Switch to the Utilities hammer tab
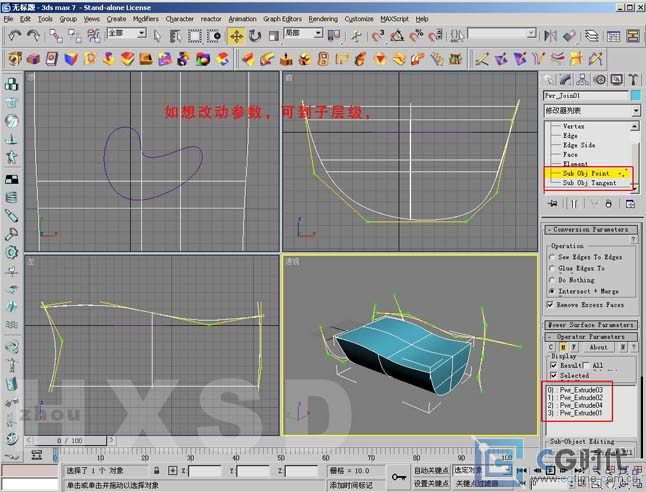Image resolution: width=646 pixels, height=492 pixels. tap(633, 80)
